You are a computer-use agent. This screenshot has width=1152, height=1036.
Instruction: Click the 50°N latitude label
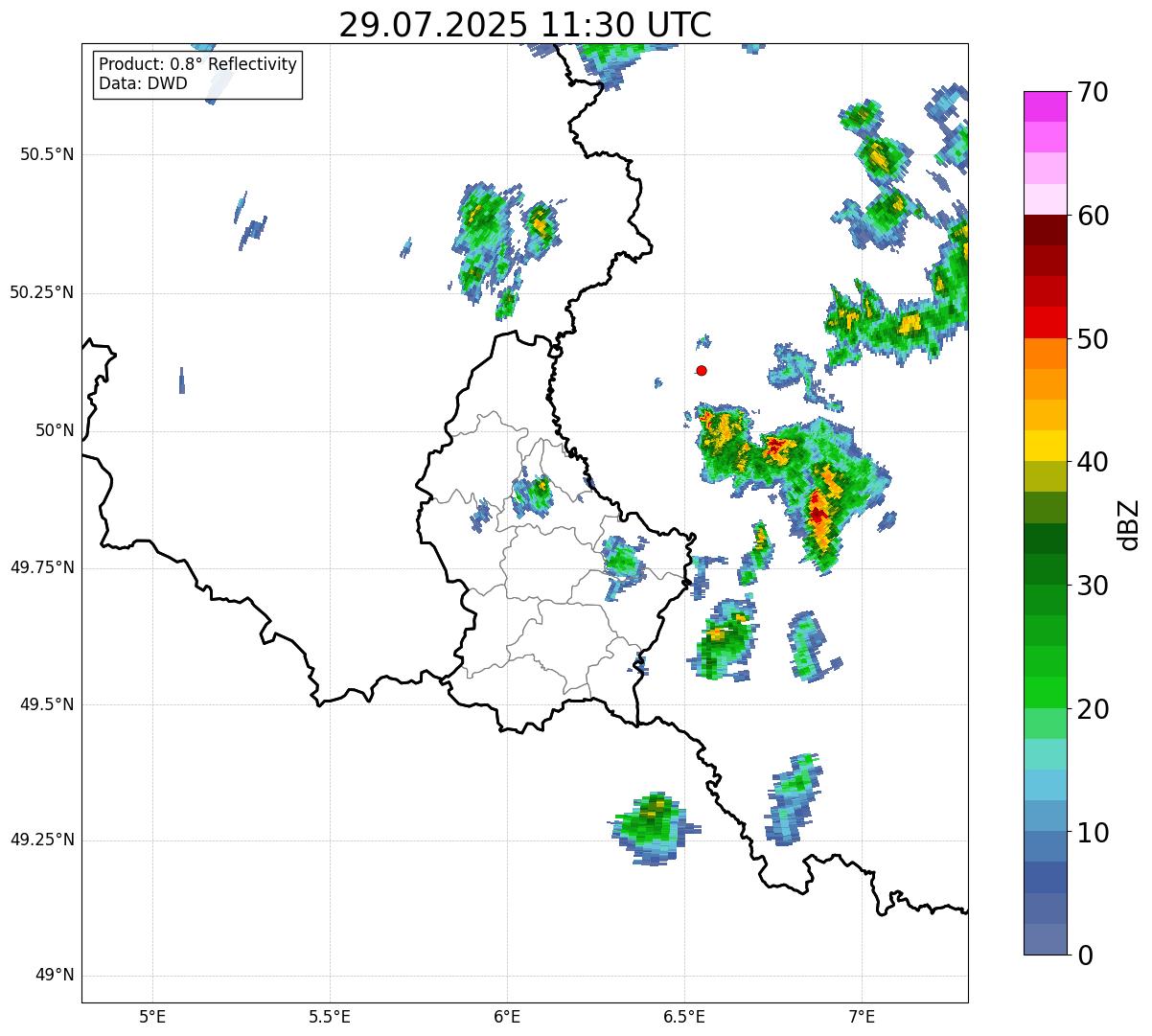(x=55, y=430)
